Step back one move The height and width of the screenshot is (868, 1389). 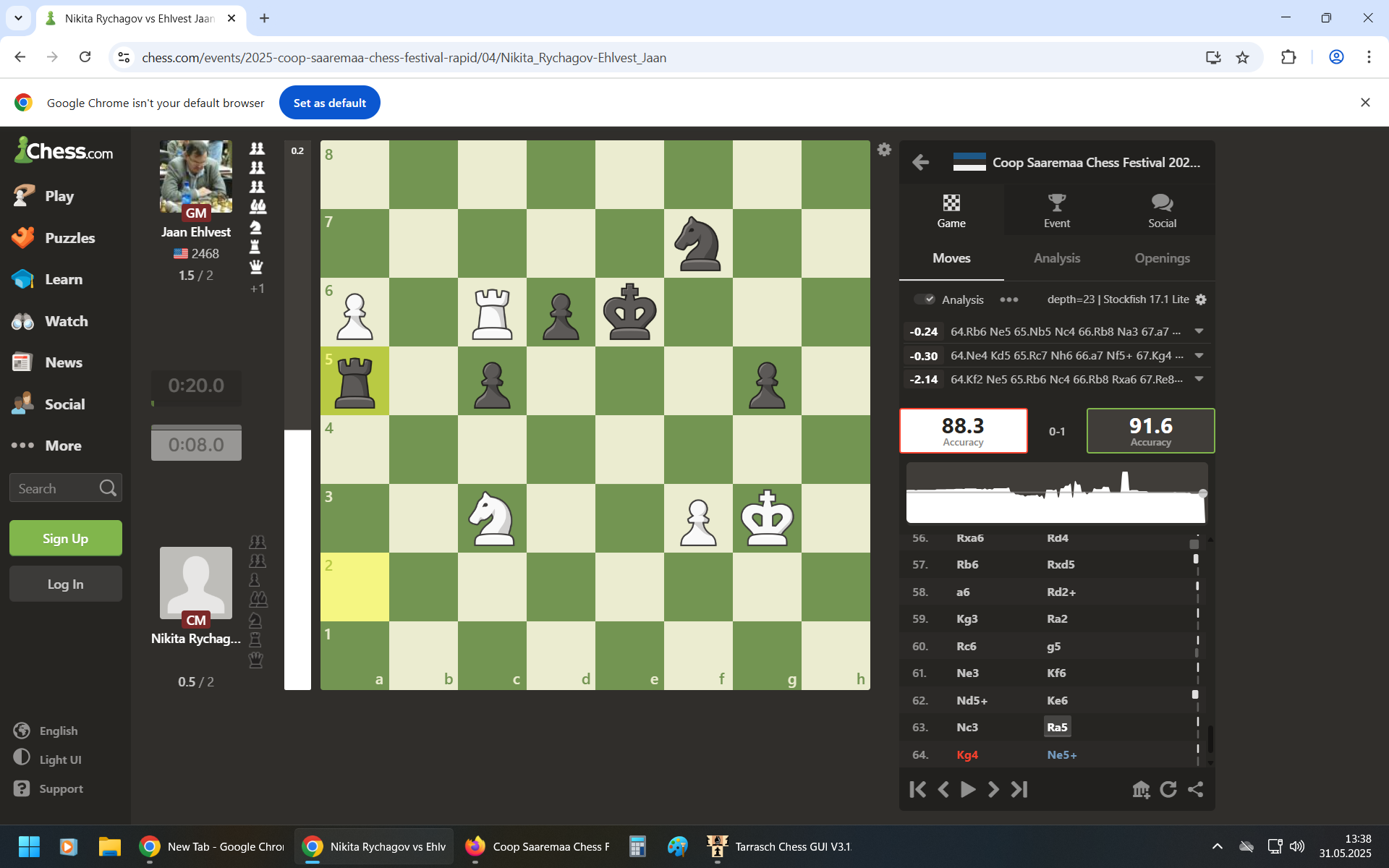pos(943,789)
